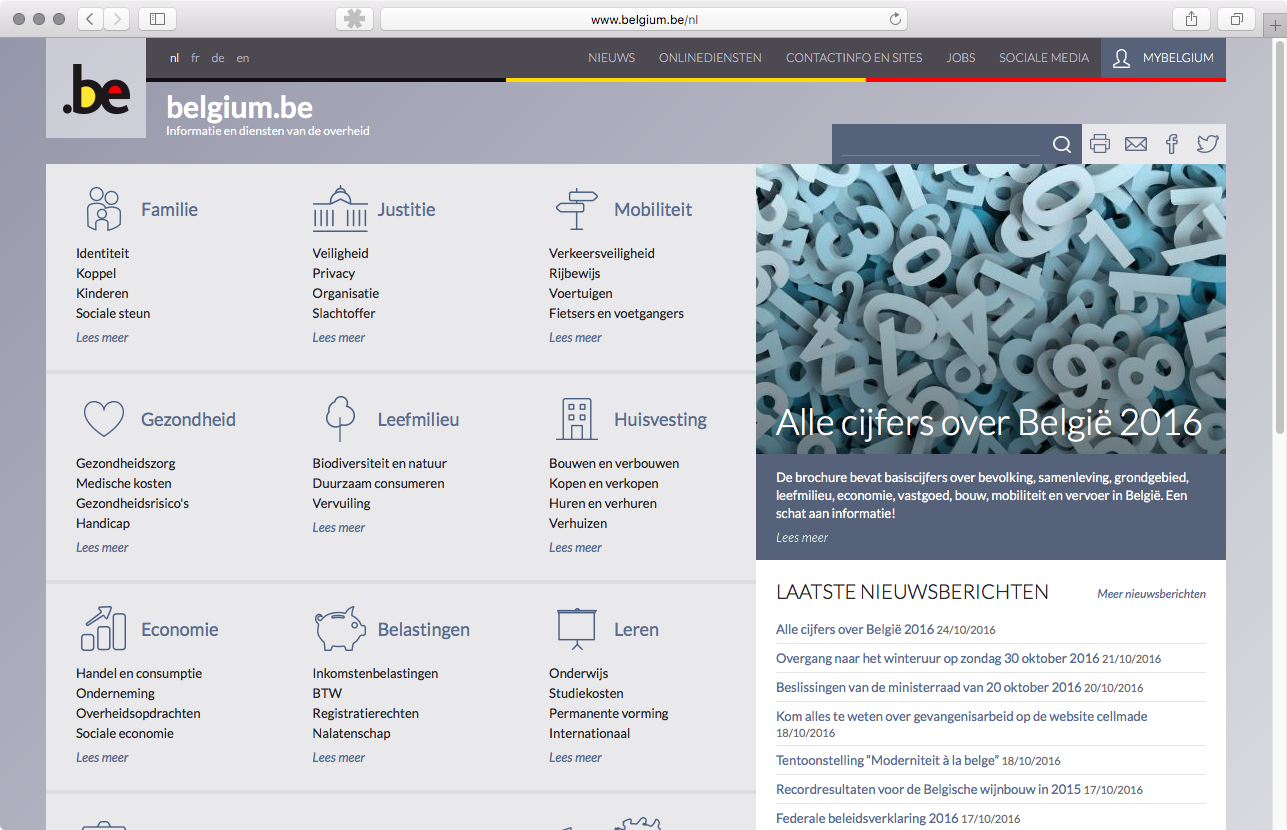Click the numbers banner image

click(991, 309)
